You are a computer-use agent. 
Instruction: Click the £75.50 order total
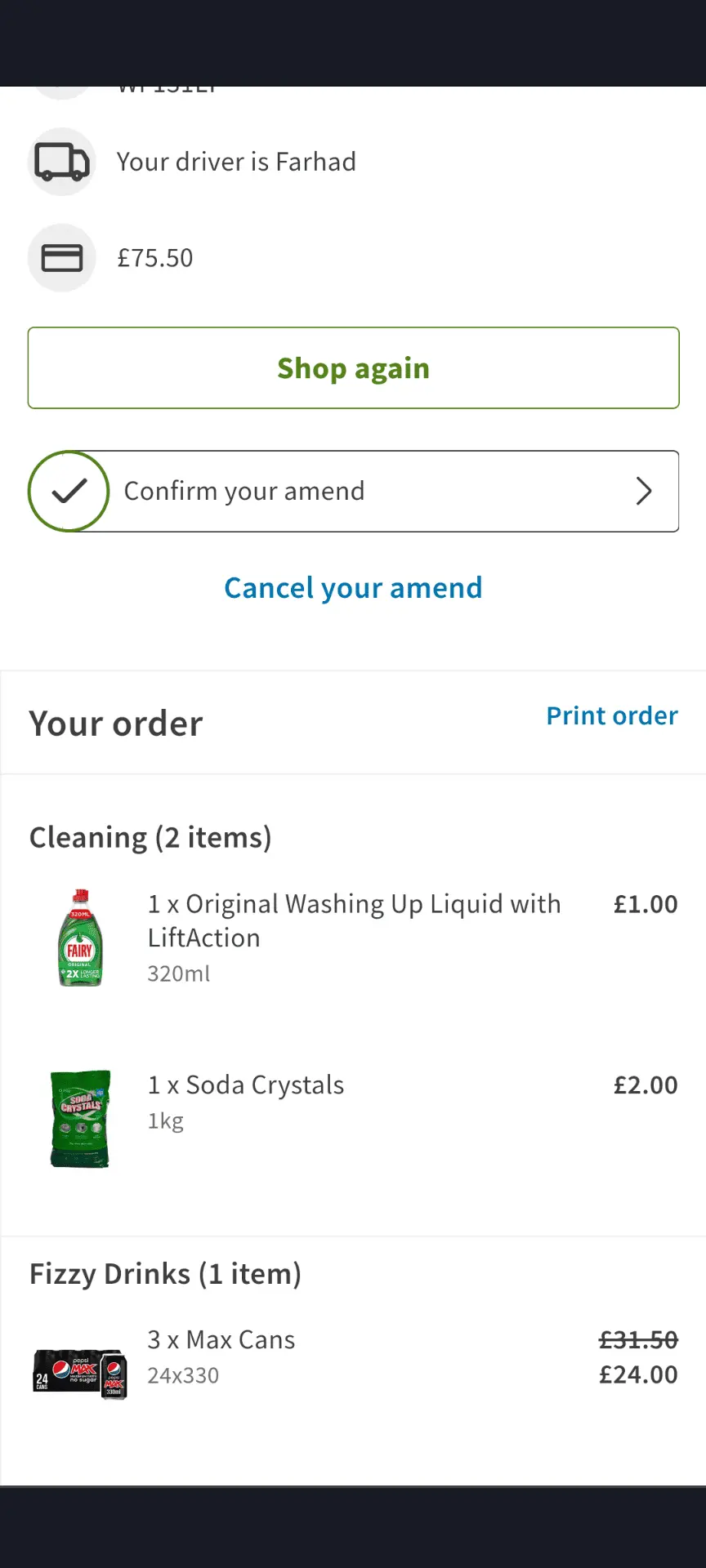[x=155, y=258]
